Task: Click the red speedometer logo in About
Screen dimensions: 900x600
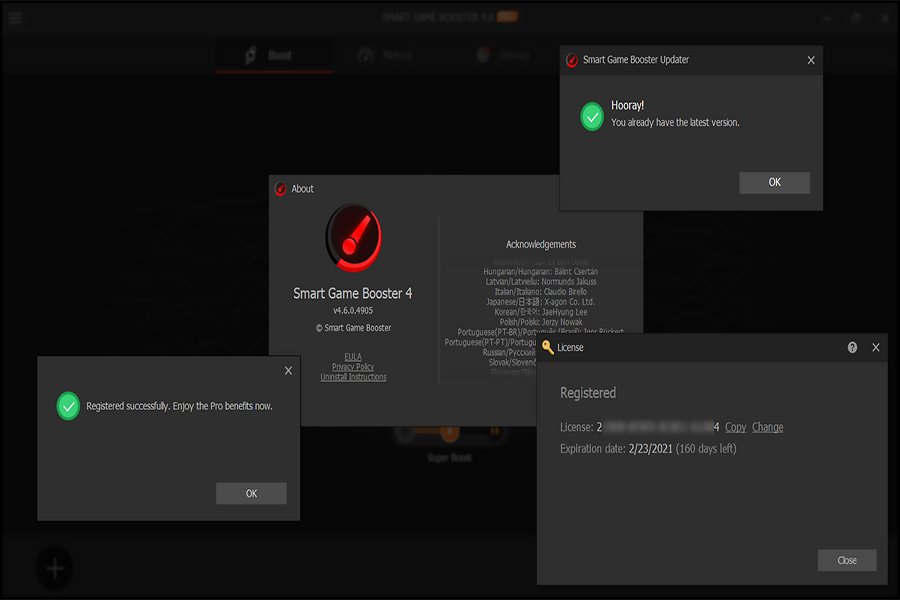Action: pos(354,237)
